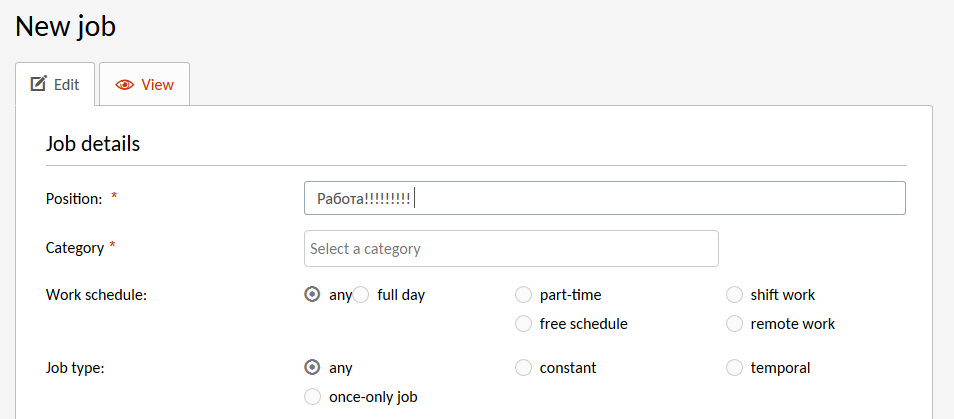The image size is (954, 419).
Task: Click the Category field label
Action: click(75, 248)
